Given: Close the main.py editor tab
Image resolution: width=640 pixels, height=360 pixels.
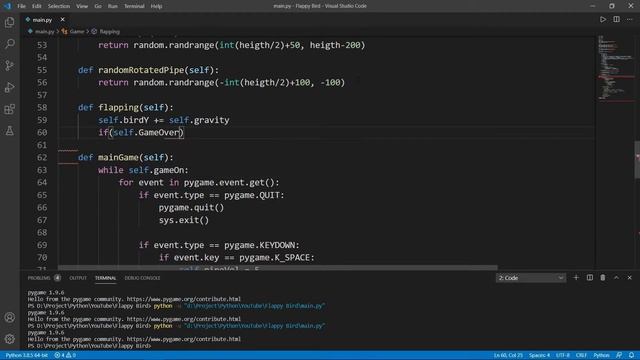Looking at the screenshot, I should tap(62, 20).
